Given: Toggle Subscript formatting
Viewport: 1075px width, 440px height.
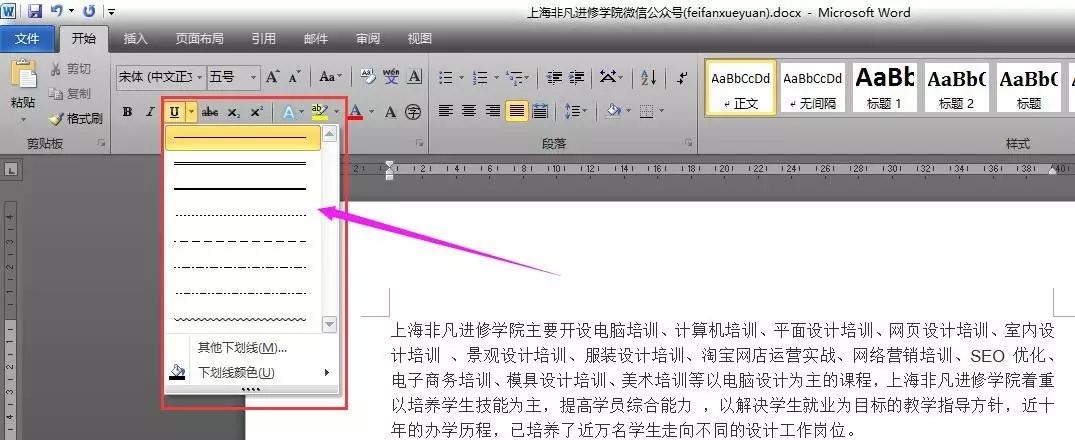Looking at the screenshot, I should tap(234, 112).
